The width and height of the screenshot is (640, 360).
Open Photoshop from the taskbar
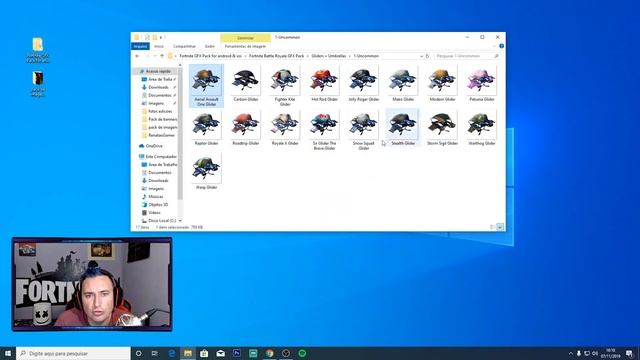tap(237, 353)
